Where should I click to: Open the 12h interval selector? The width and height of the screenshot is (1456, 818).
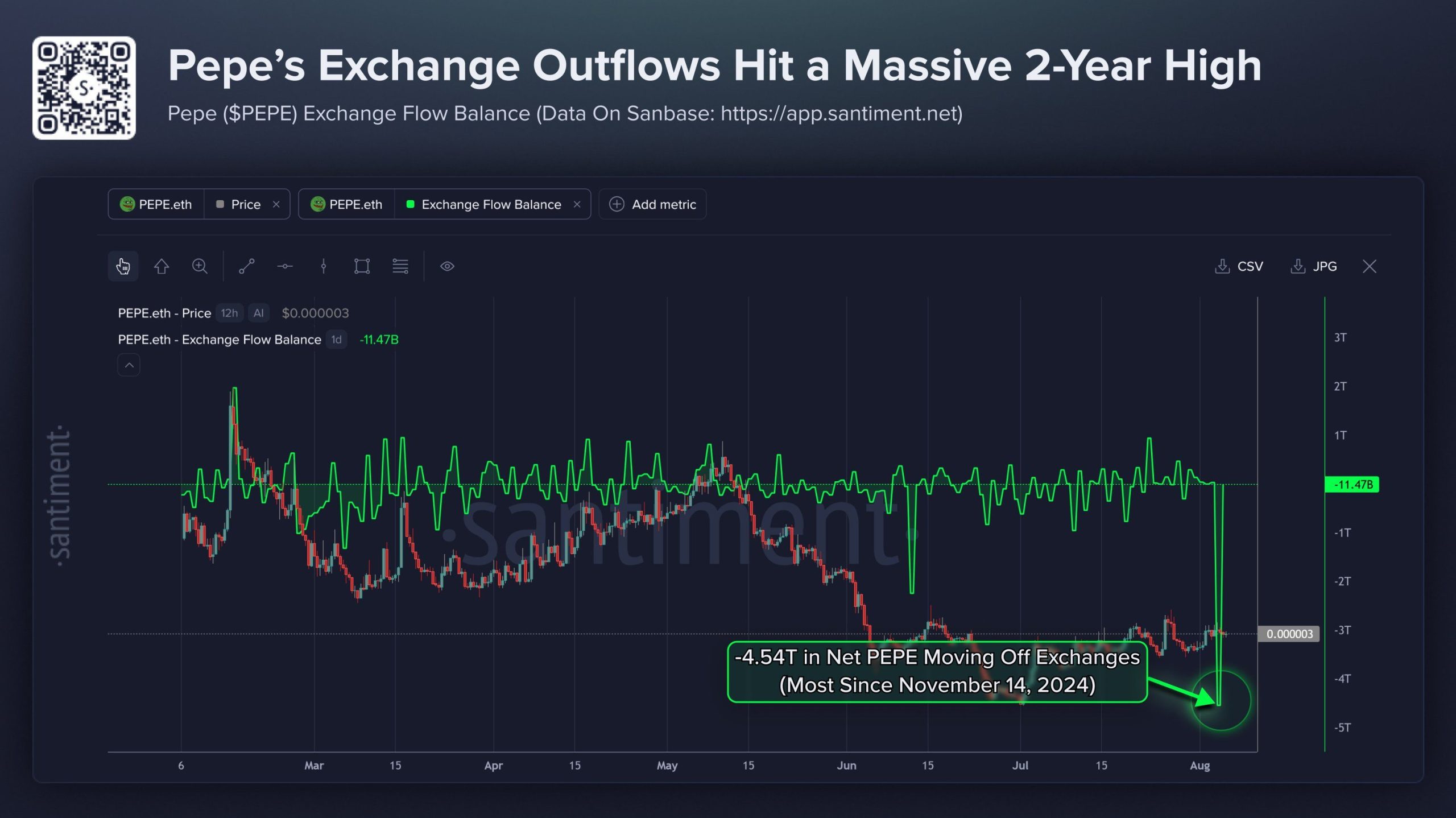click(230, 313)
